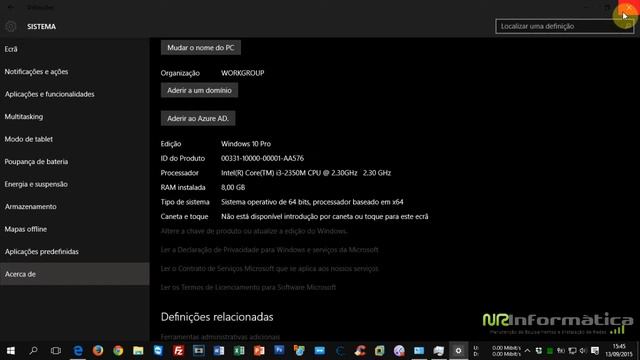640x360 pixels.
Task: Click the network speed meter in taskbar
Action: [x=497, y=351]
